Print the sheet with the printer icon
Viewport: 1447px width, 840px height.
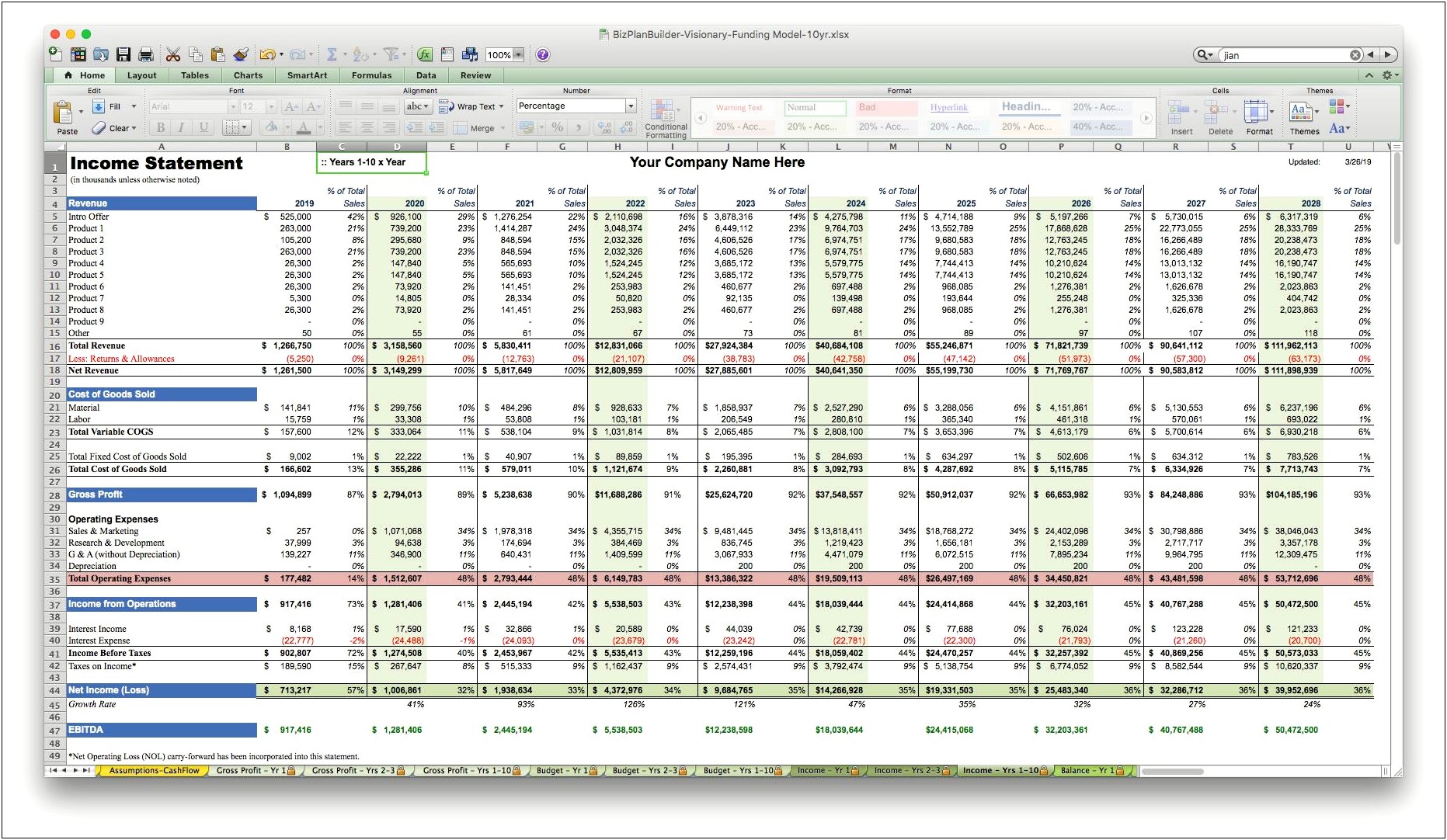tap(145, 54)
